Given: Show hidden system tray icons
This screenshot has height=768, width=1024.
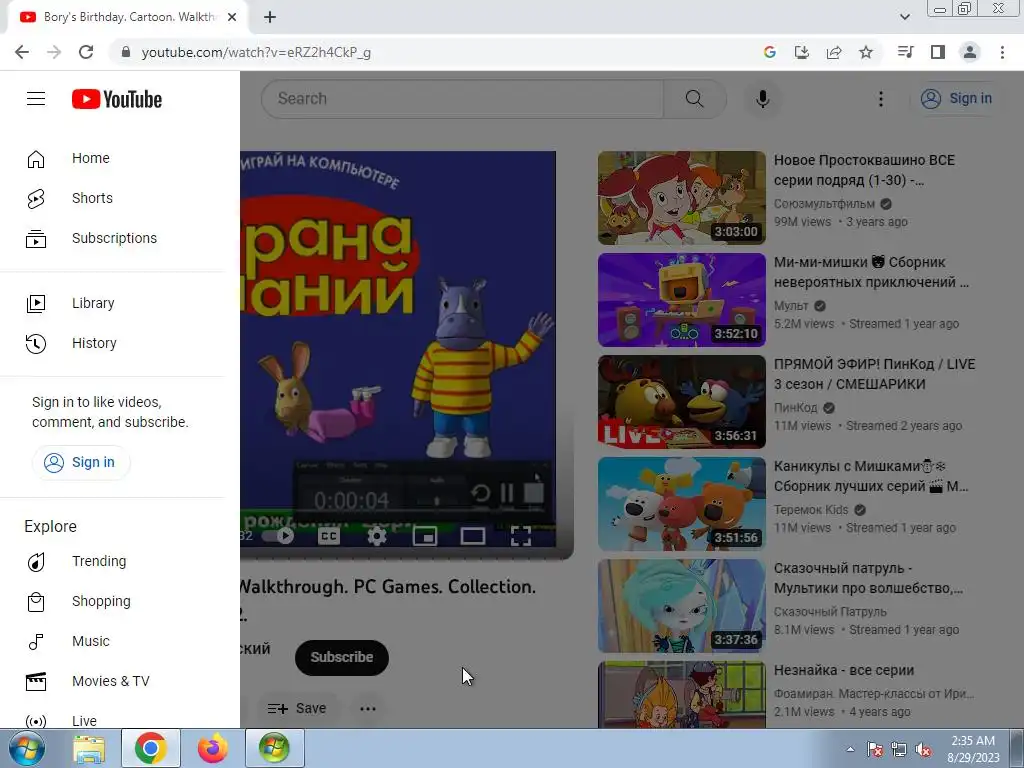Looking at the screenshot, I should point(850,749).
